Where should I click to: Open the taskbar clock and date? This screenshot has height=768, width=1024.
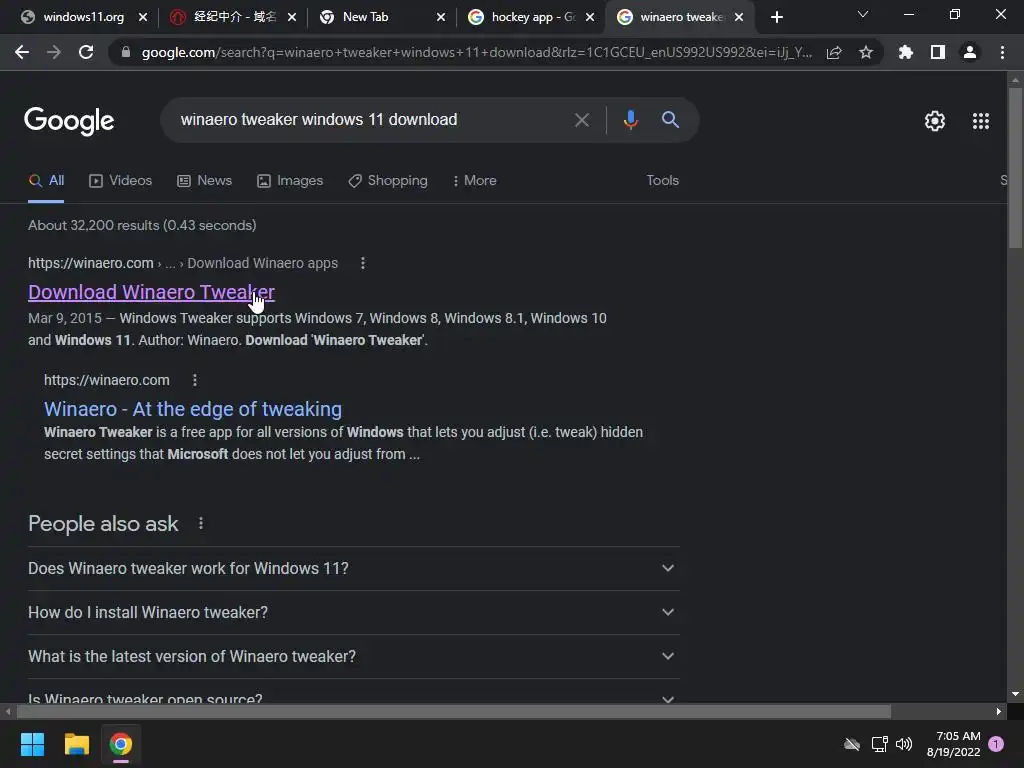tap(953, 744)
